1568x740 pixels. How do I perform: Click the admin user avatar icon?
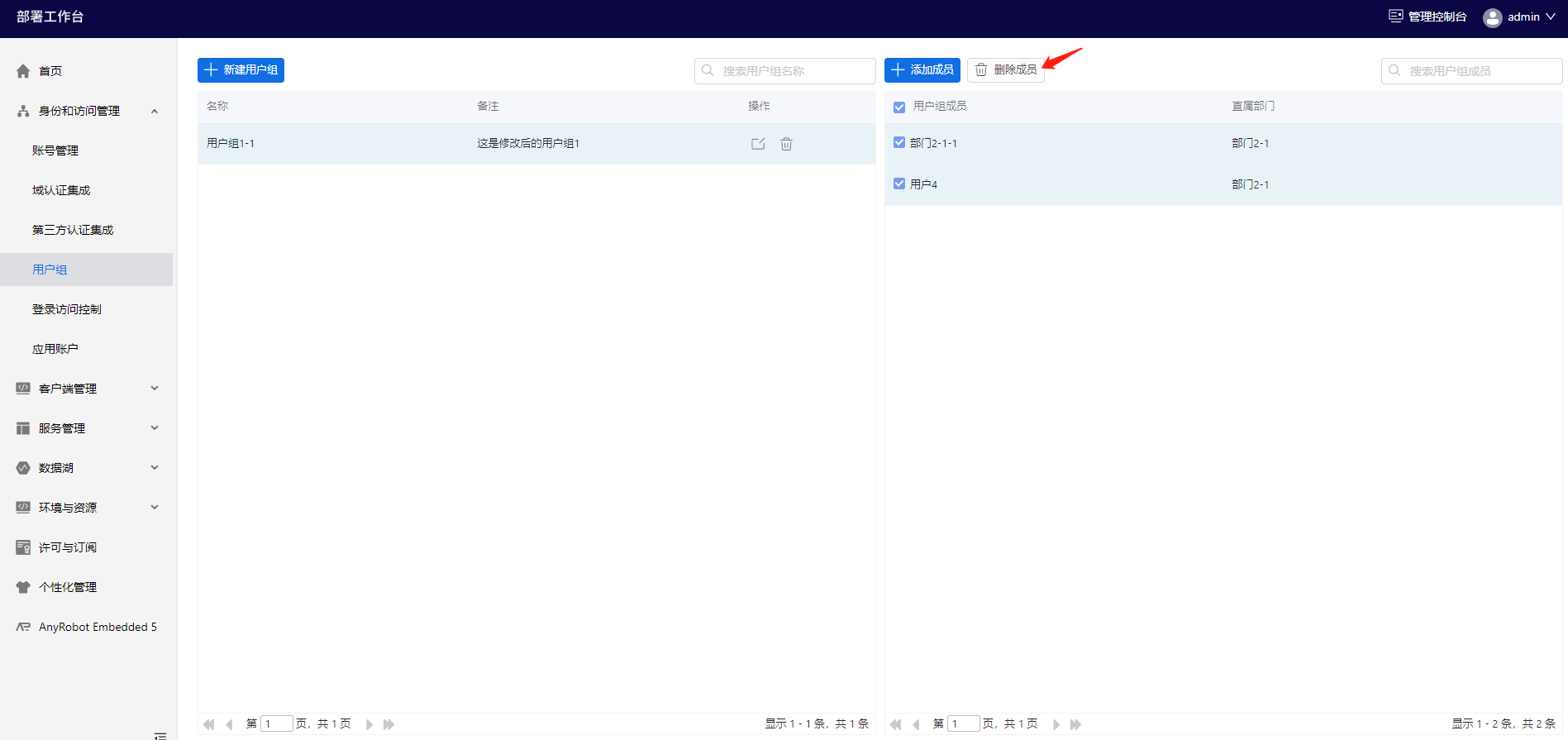(x=1492, y=17)
